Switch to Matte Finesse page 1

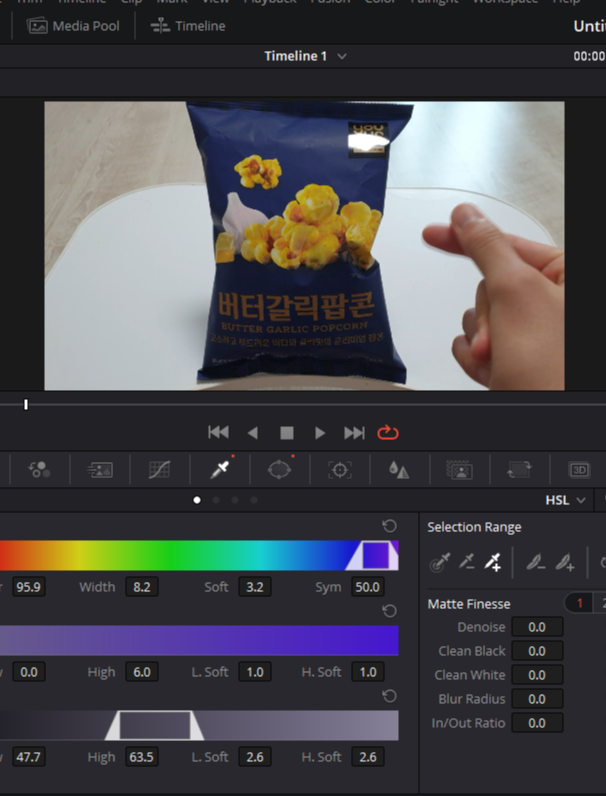(580, 603)
